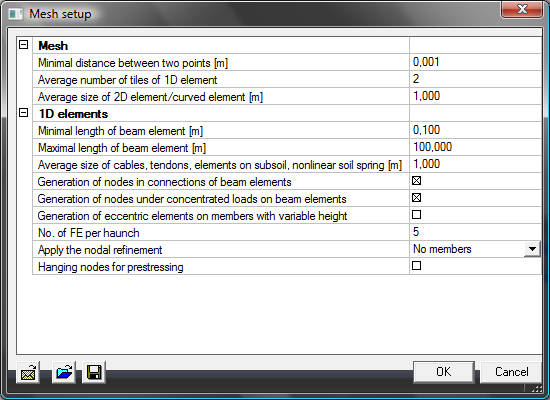Confirm settings with the OK button

click(444, 372)
